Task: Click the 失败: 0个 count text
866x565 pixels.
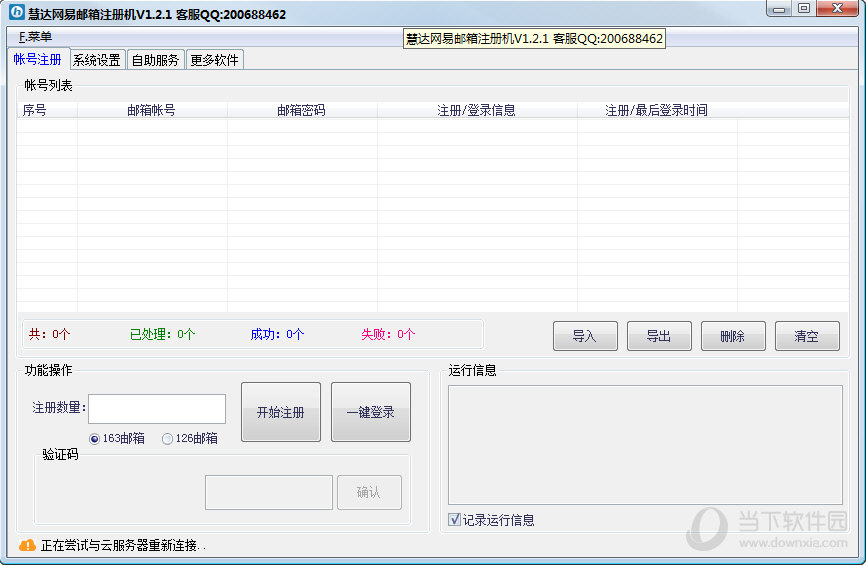Action: [x=388, y=334]
